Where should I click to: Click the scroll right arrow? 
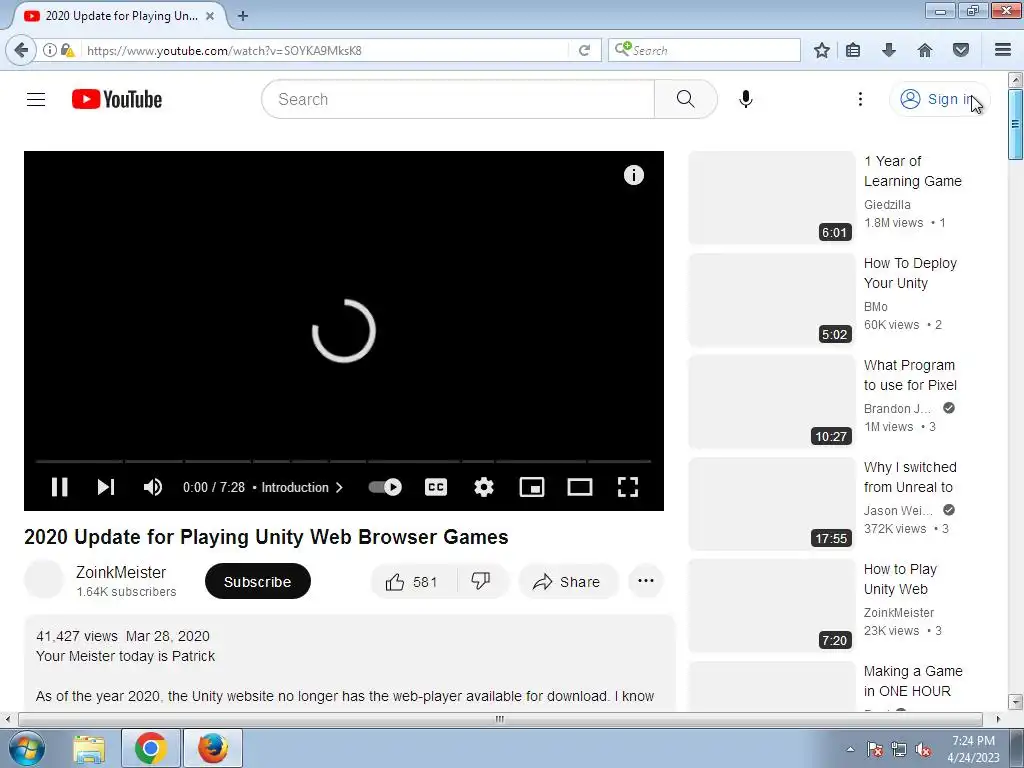tap(998, 719)
